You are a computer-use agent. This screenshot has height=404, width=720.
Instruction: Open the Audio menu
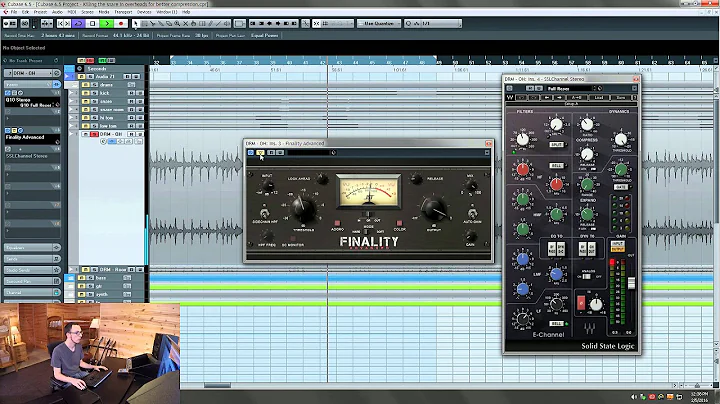pos(57,12)
